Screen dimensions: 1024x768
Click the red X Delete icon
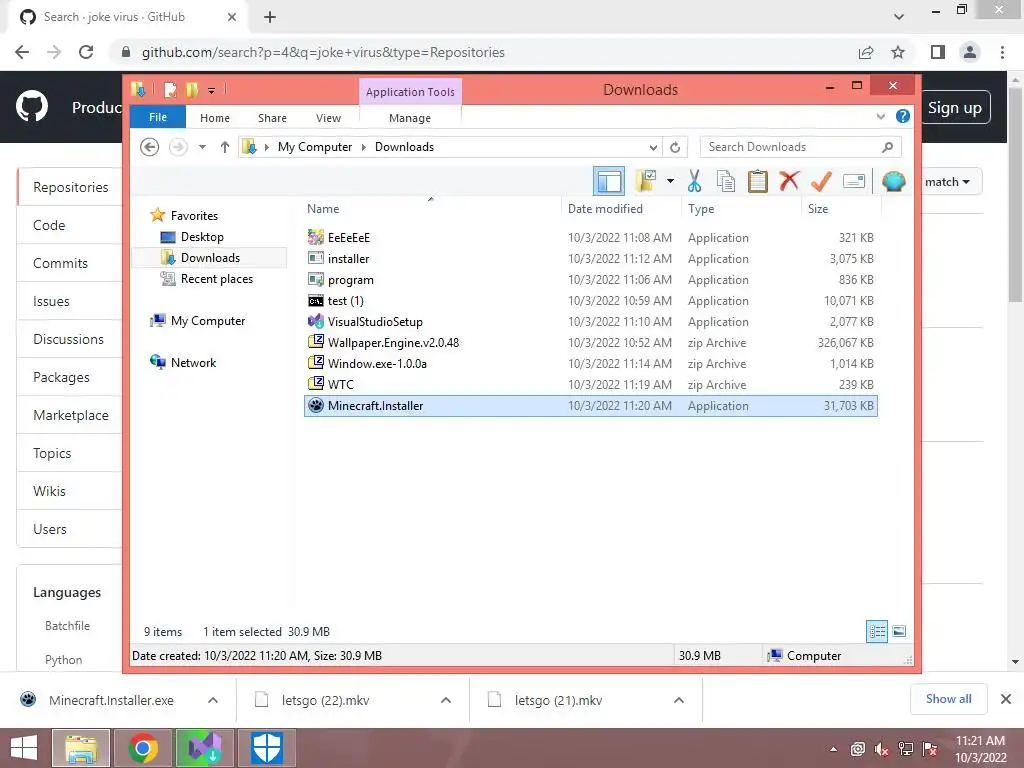point(789,180)
